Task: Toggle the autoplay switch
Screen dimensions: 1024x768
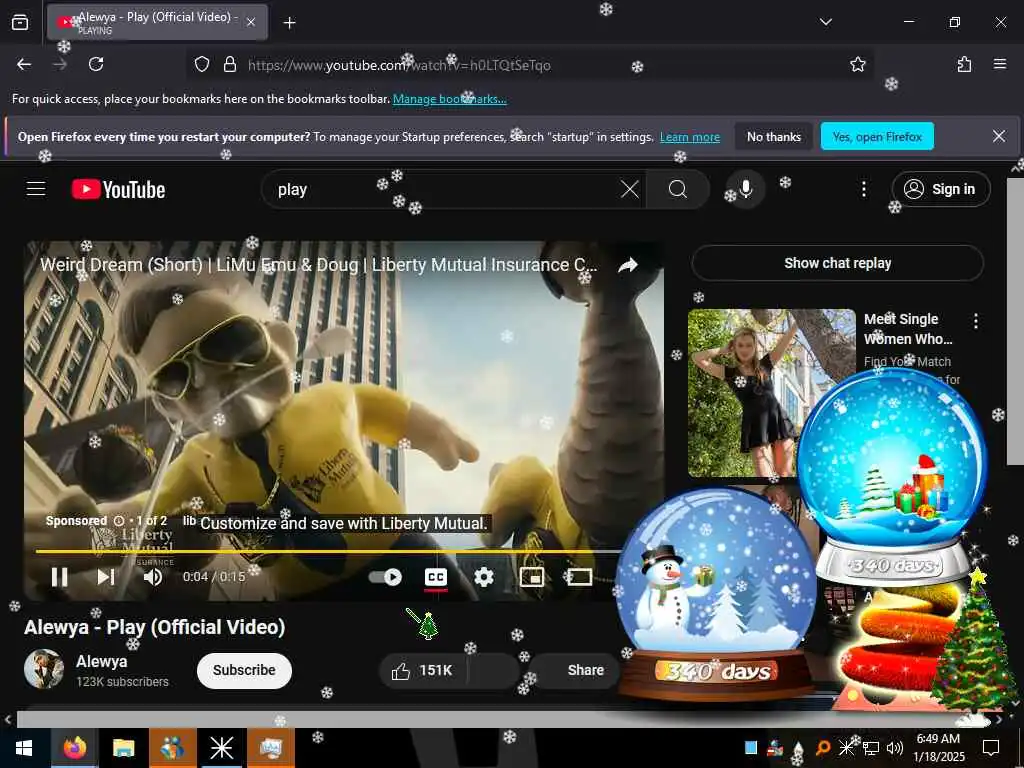Action: [x=385, y=577]
